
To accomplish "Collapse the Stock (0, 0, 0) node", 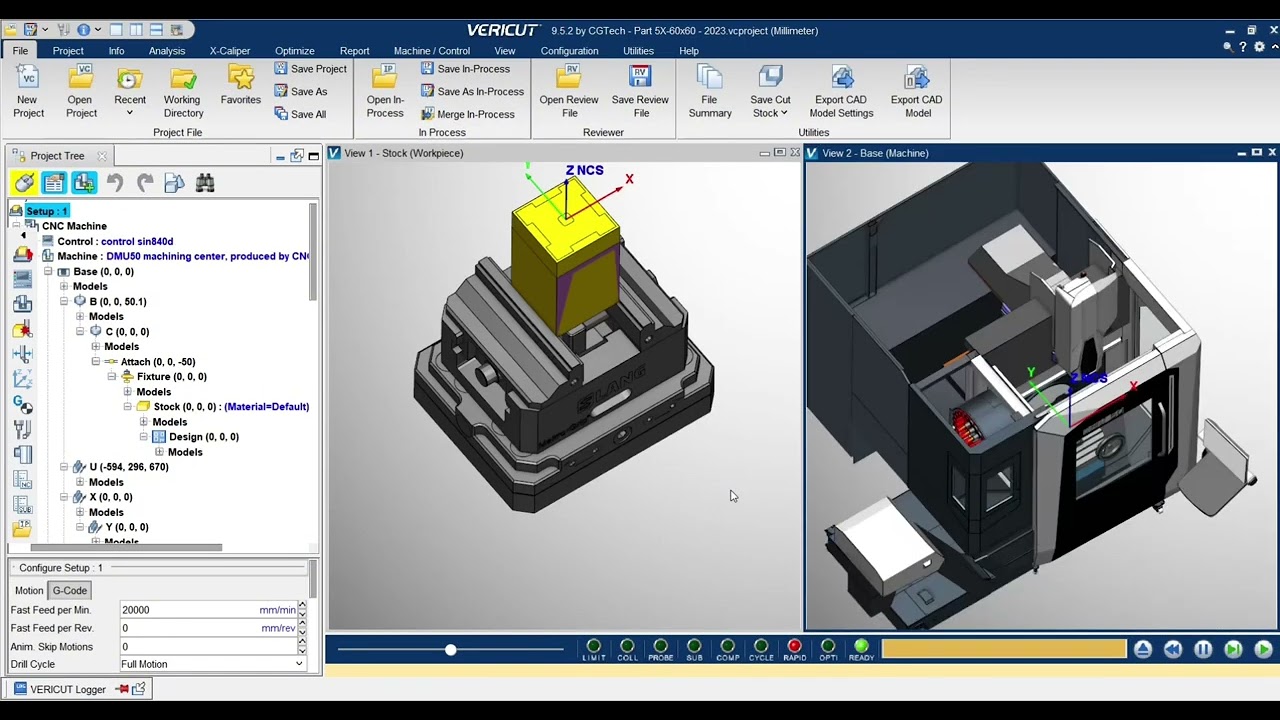I will click(128, 407).
